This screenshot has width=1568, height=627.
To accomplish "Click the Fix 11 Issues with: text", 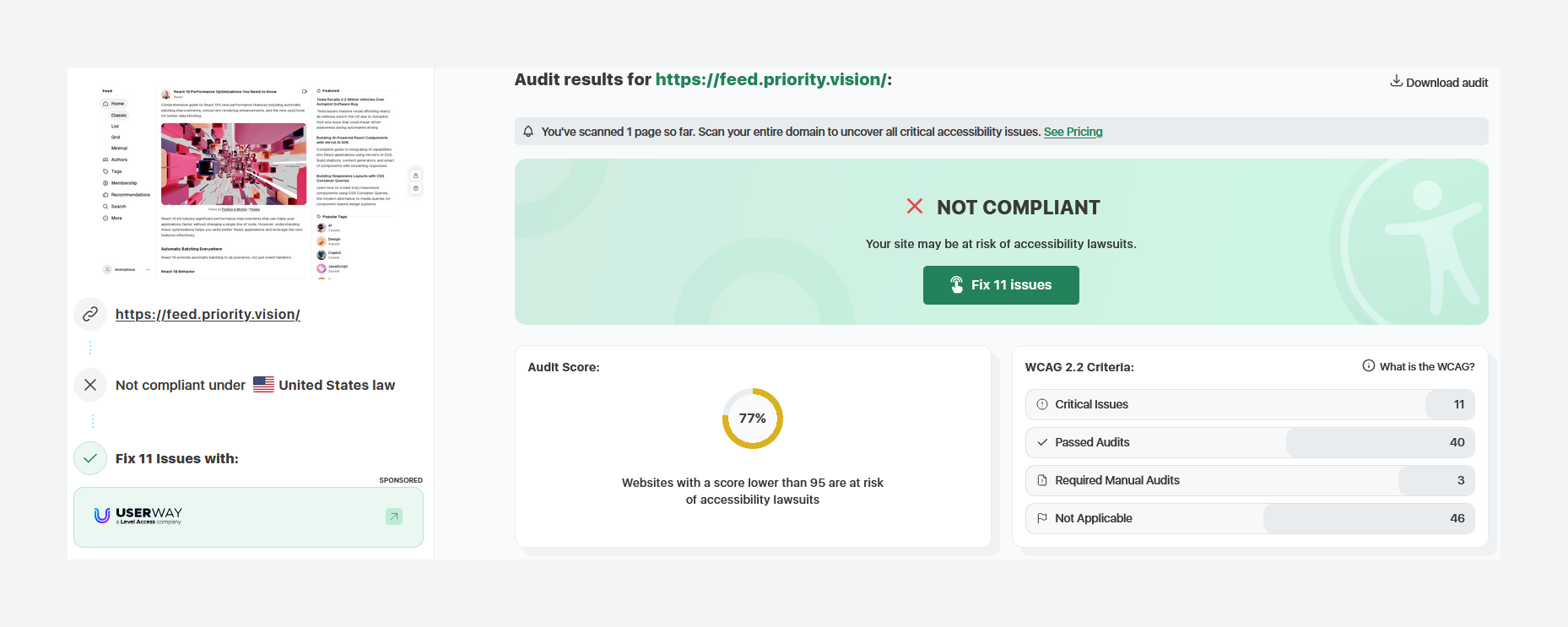I will pyautogui.click(x=177, y=459).
